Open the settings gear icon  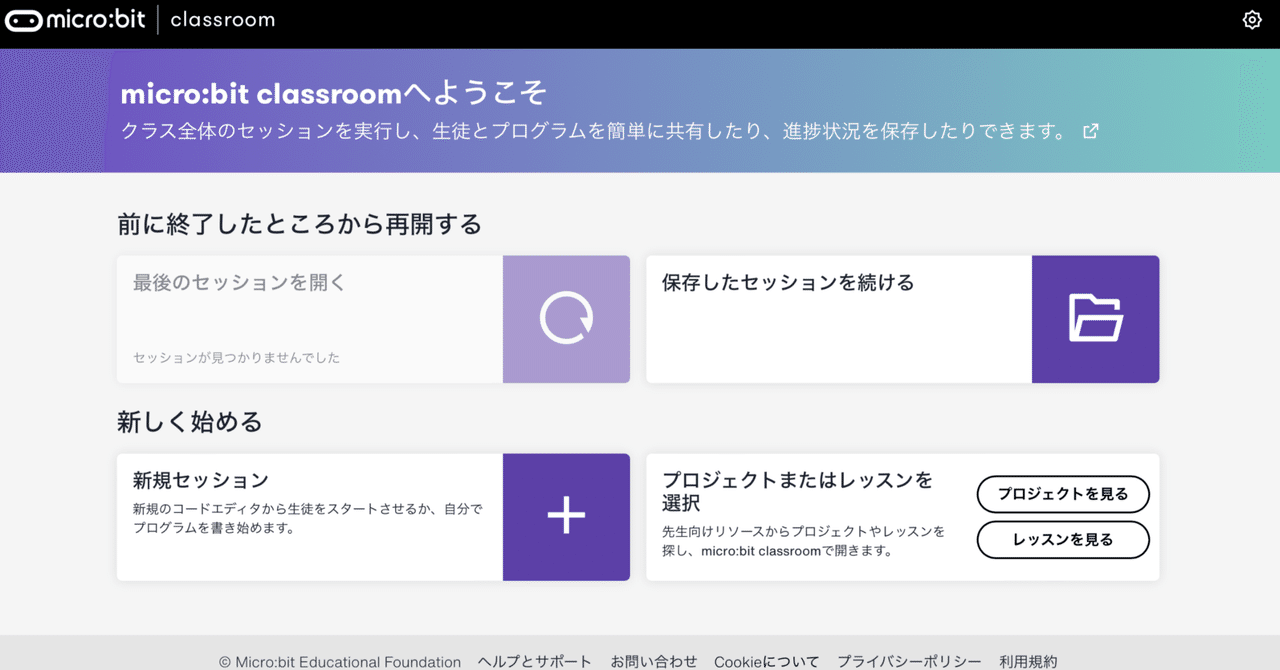click(x=1251, y=19)
